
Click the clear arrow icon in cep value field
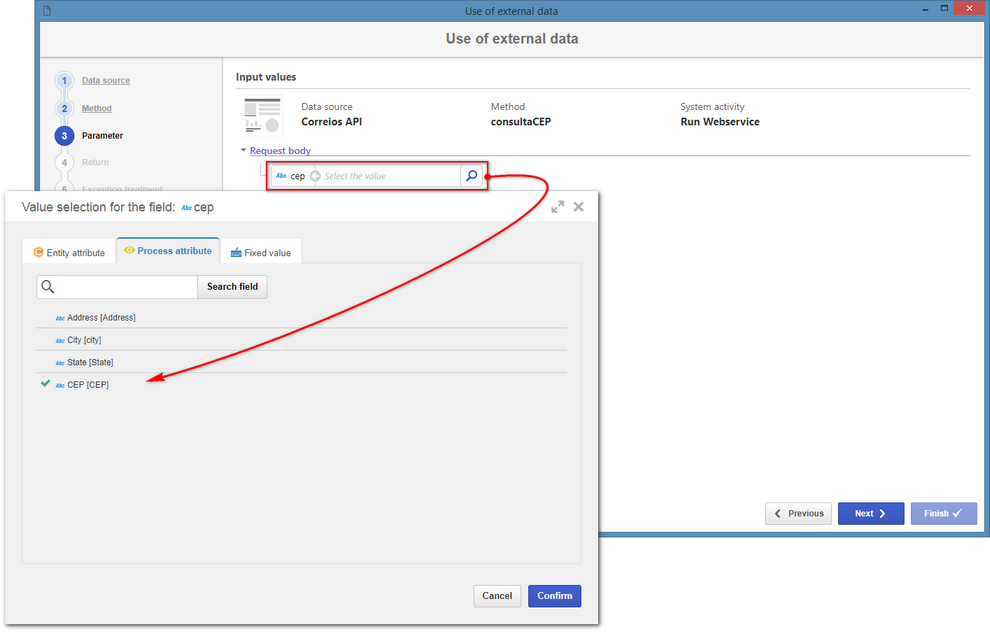315,176
